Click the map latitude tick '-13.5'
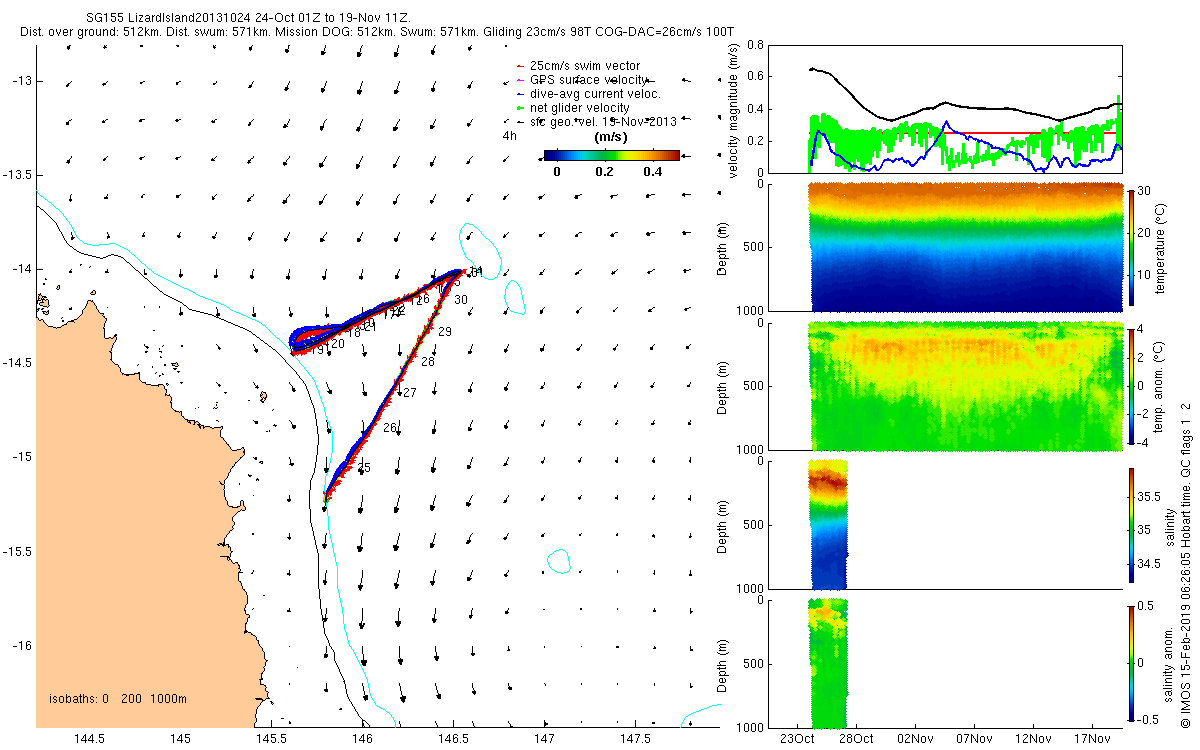The image size is (1200, 750). [x=19, y=174]
